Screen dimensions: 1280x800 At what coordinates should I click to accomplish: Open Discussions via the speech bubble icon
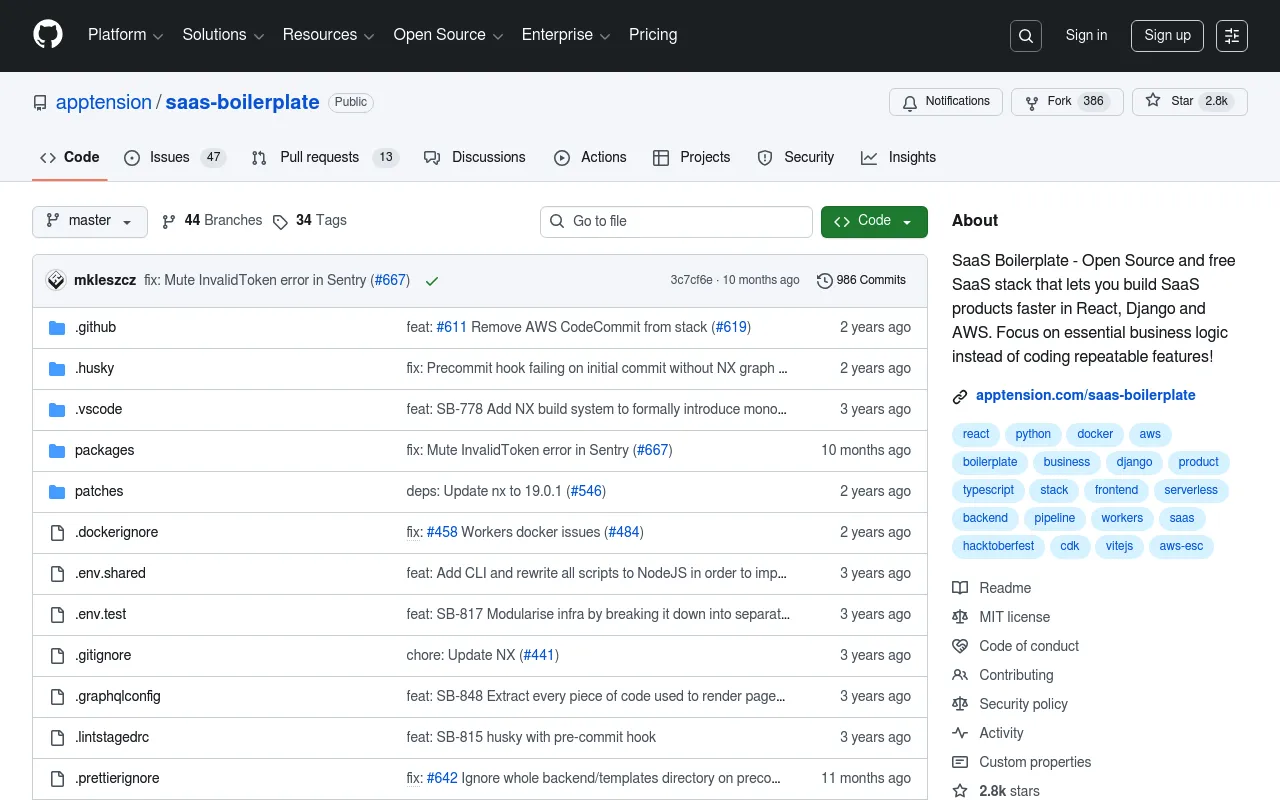432,157
